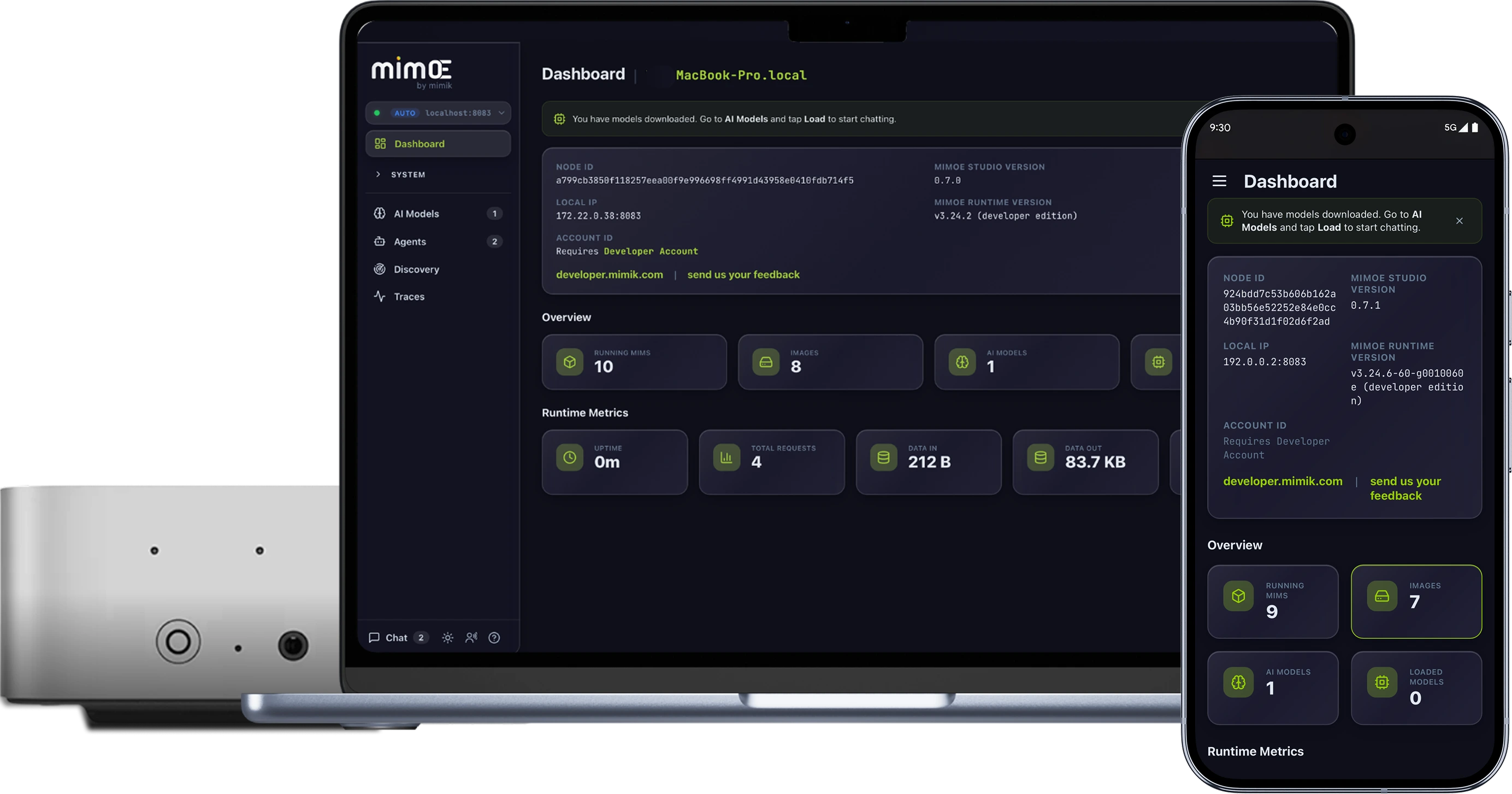The image size is (1512, 794).
Task: Click the laptop Node ID value a799cb38...
Action: coord(704,180)
